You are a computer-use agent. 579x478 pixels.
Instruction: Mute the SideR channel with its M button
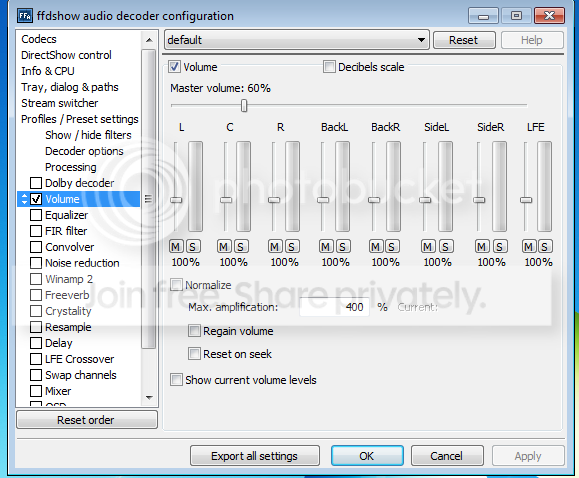pyautogui.click(x=482, y=246)
